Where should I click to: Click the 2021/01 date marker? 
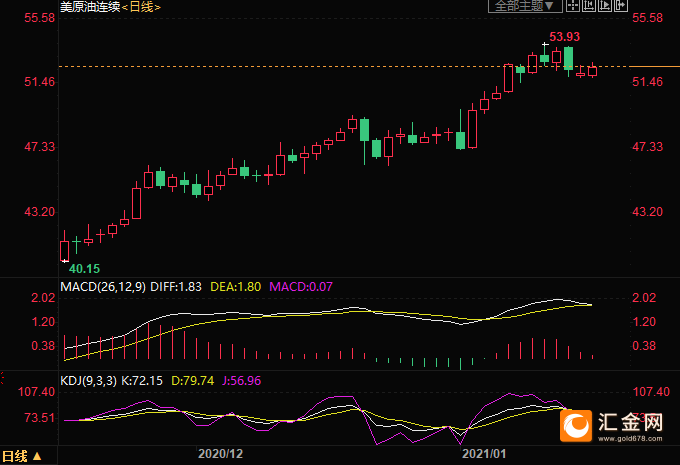coord(484,454)
